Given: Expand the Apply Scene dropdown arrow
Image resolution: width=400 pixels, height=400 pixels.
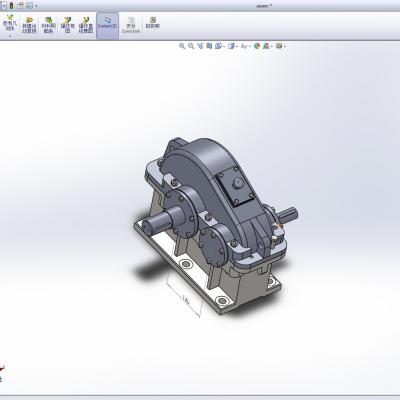Looking at the screenshot, I should pyautogui.click(x=272, y=46).
